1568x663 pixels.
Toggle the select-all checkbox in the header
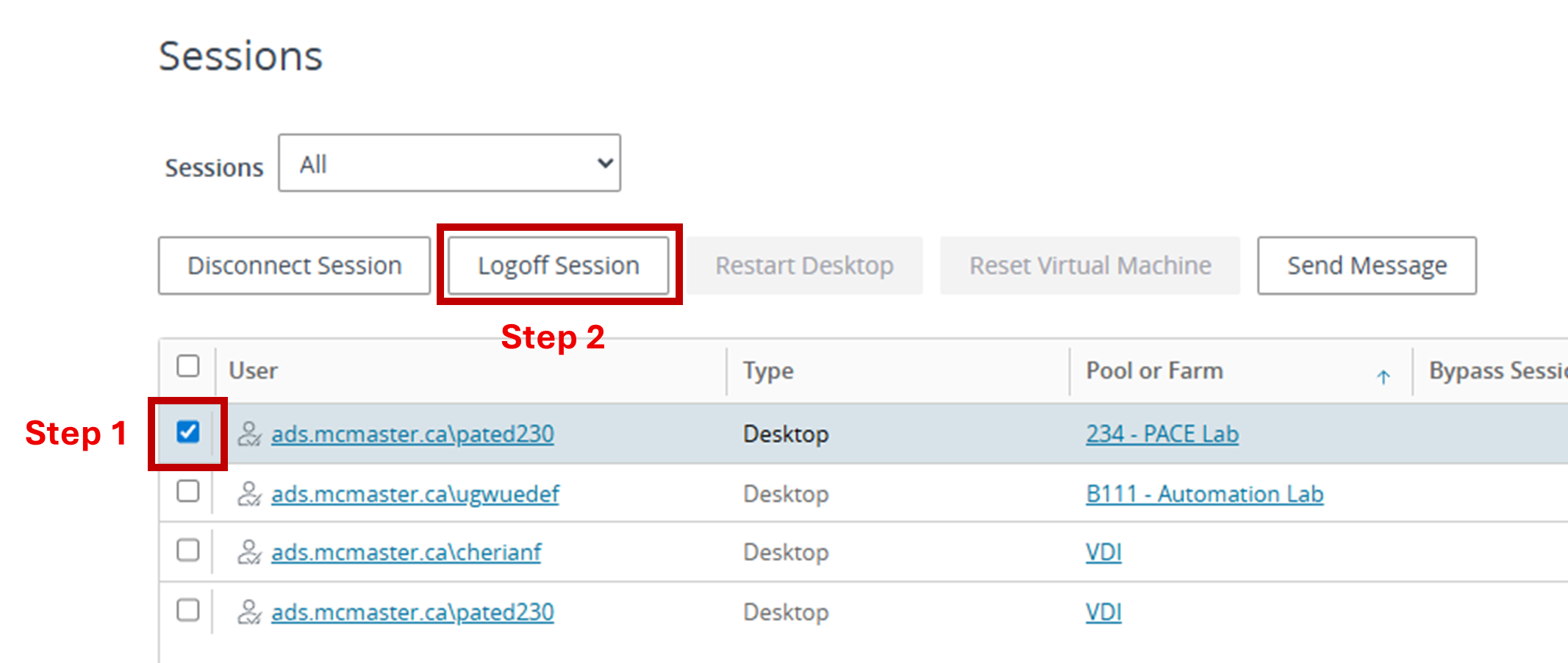click(x=188, y=366)
